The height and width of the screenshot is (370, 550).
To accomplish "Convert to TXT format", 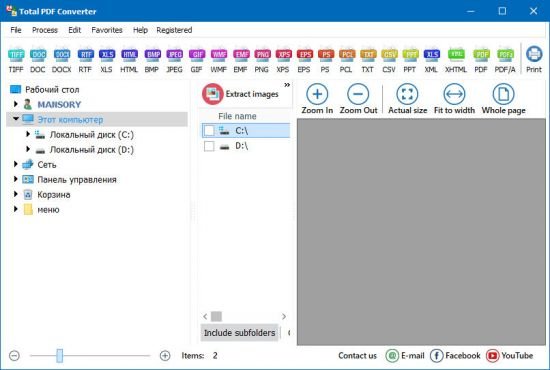I will point(368,60).
